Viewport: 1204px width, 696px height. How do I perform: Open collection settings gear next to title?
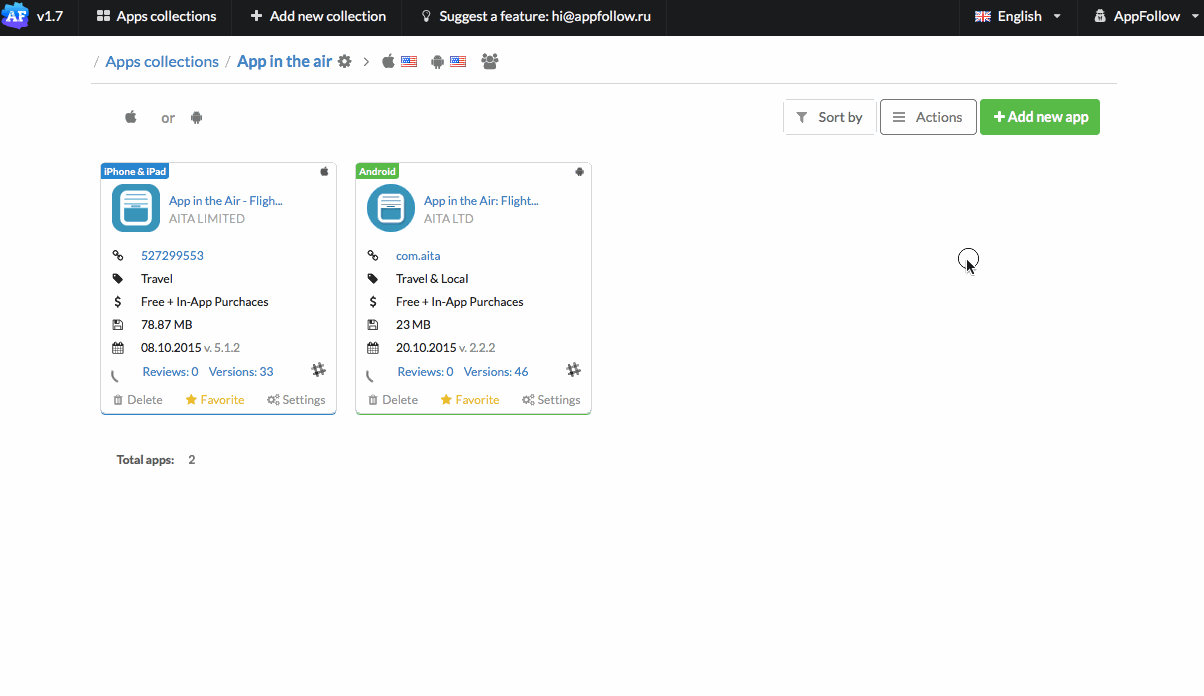pos(345,62)
